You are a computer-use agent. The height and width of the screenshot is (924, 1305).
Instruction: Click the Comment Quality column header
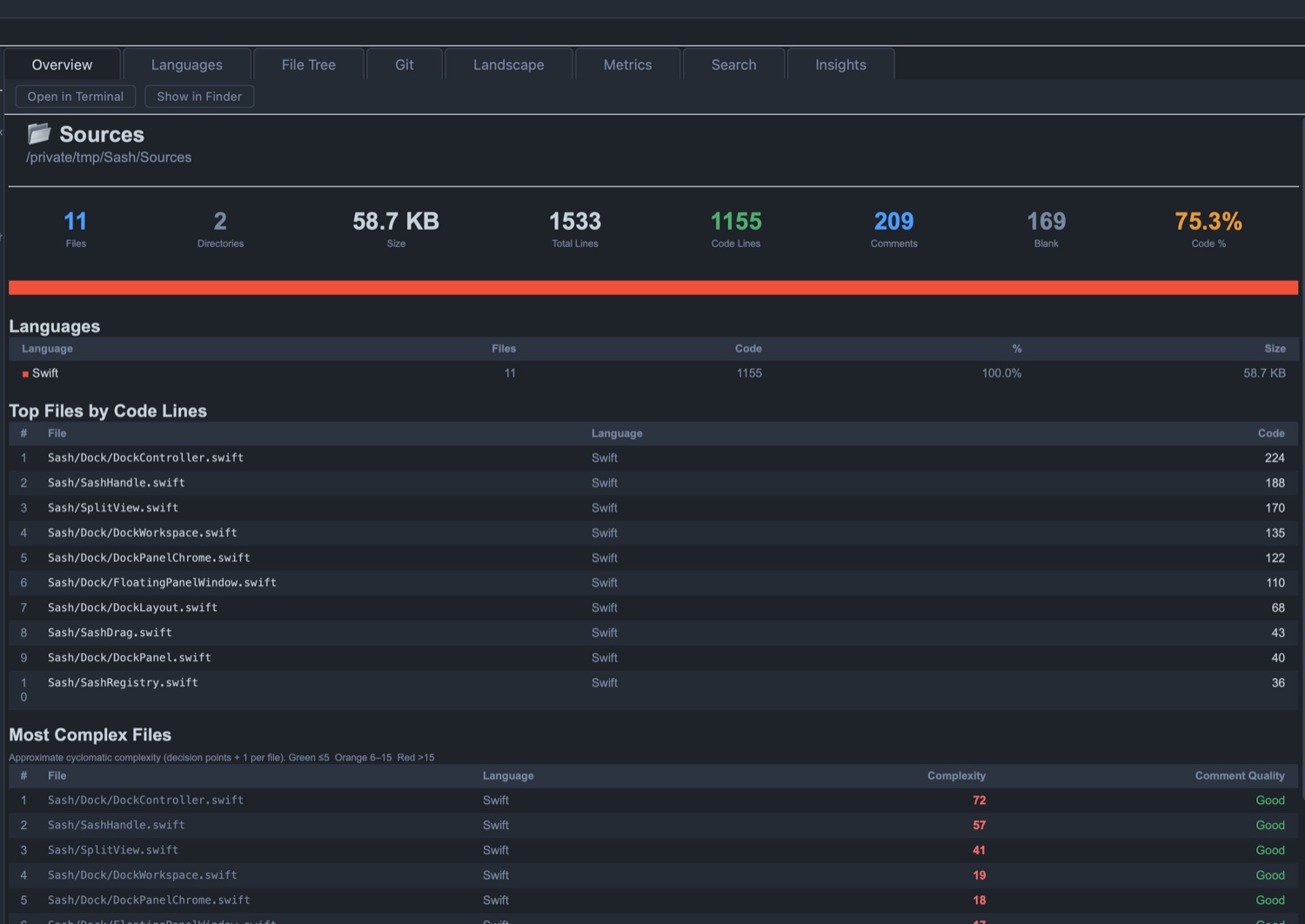click(1240, 776)
